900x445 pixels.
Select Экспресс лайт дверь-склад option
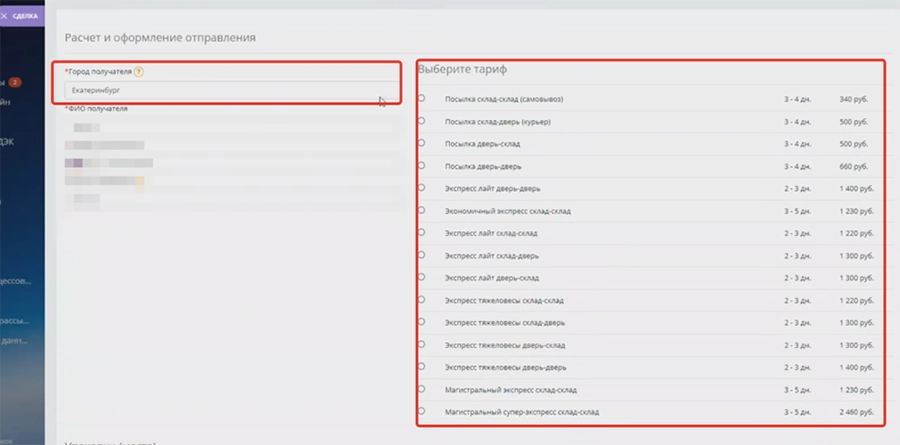pos(421,276)
